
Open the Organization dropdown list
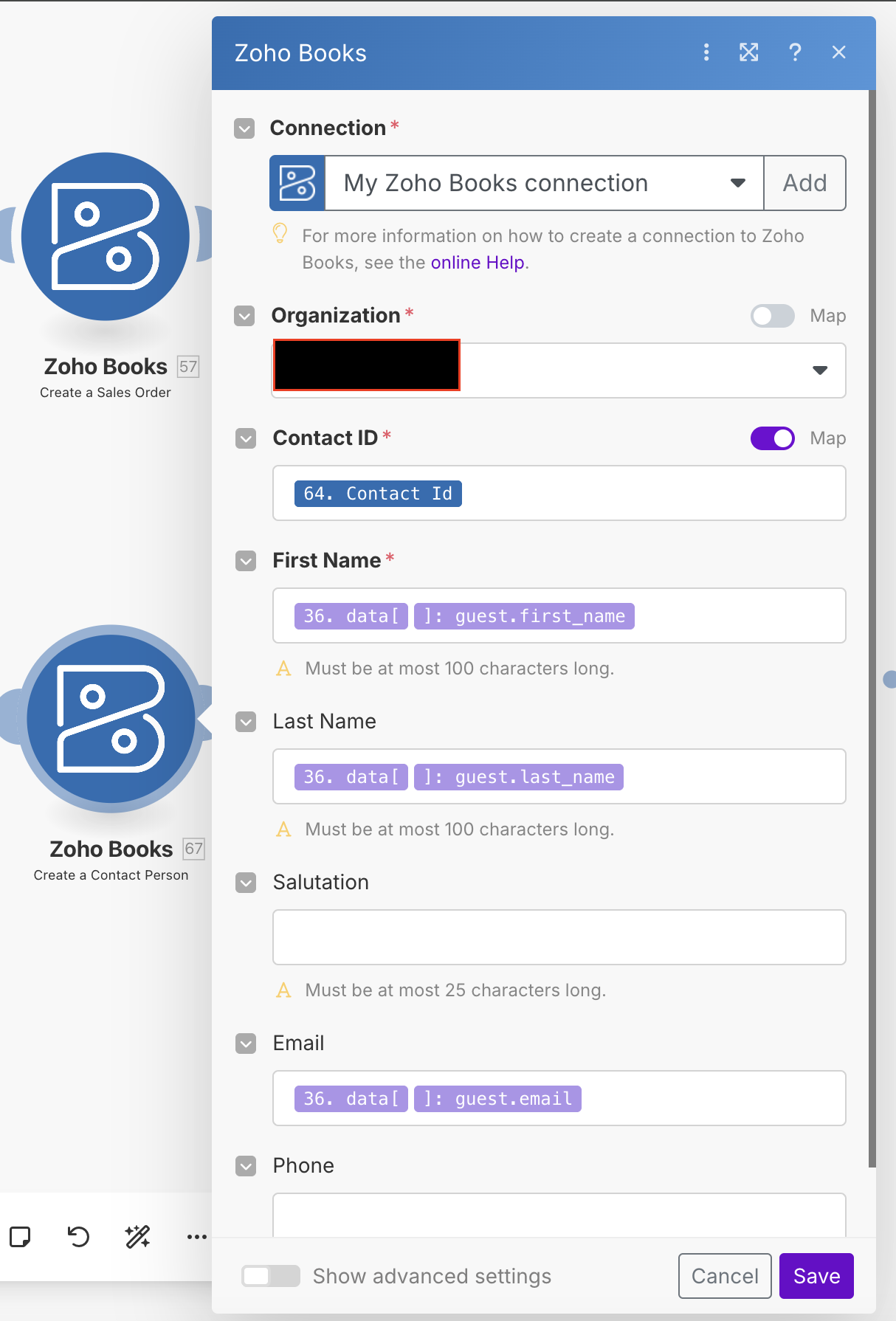(x=819, y=370)
